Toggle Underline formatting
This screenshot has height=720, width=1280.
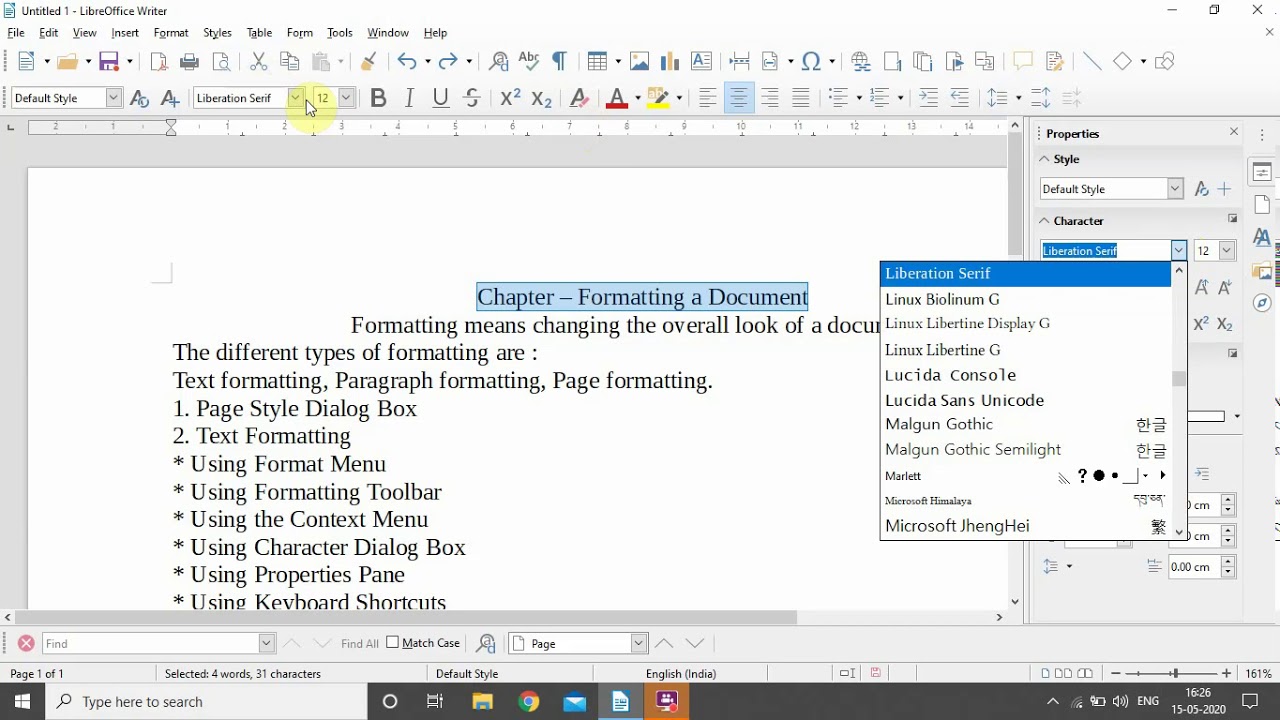click(x=441, y=98)
